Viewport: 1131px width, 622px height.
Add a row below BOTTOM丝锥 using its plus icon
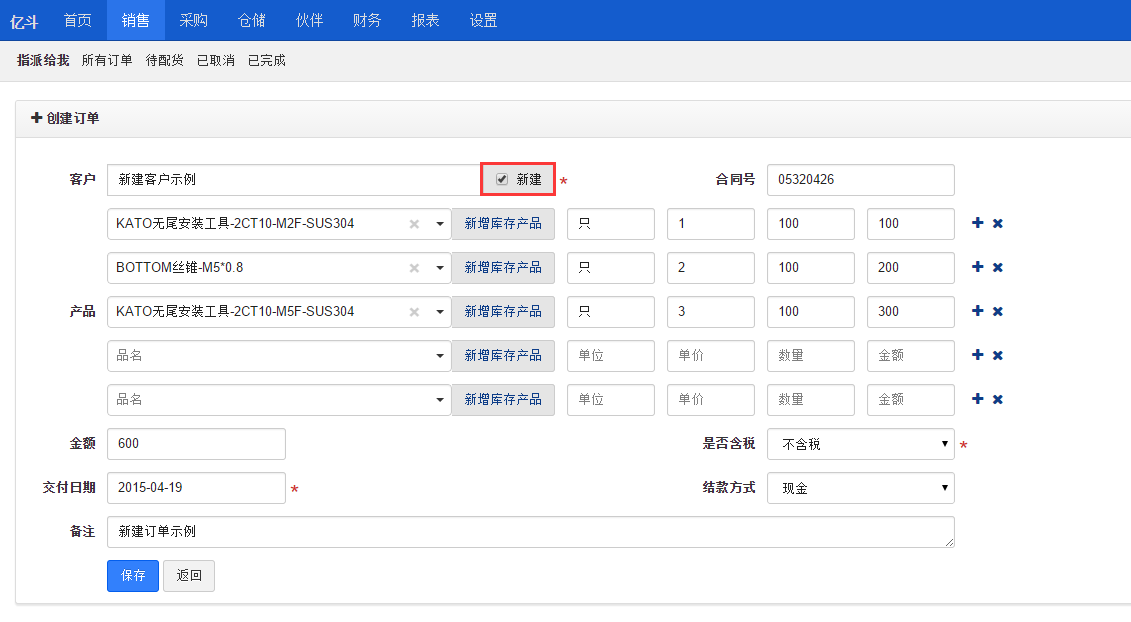tap(977, 267)
